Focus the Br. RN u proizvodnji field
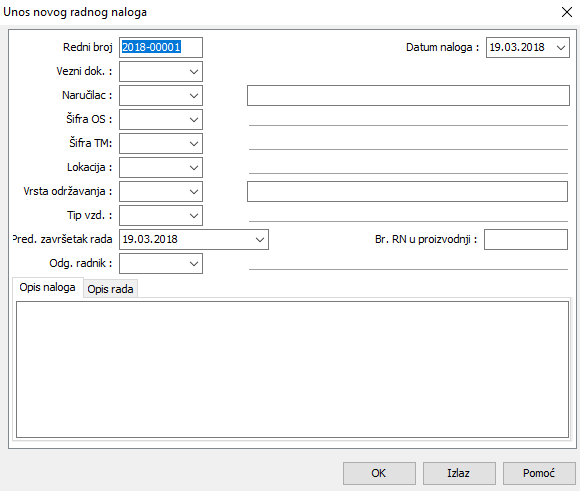The width and height of the screenshot is (580, 491). point(526,239)
